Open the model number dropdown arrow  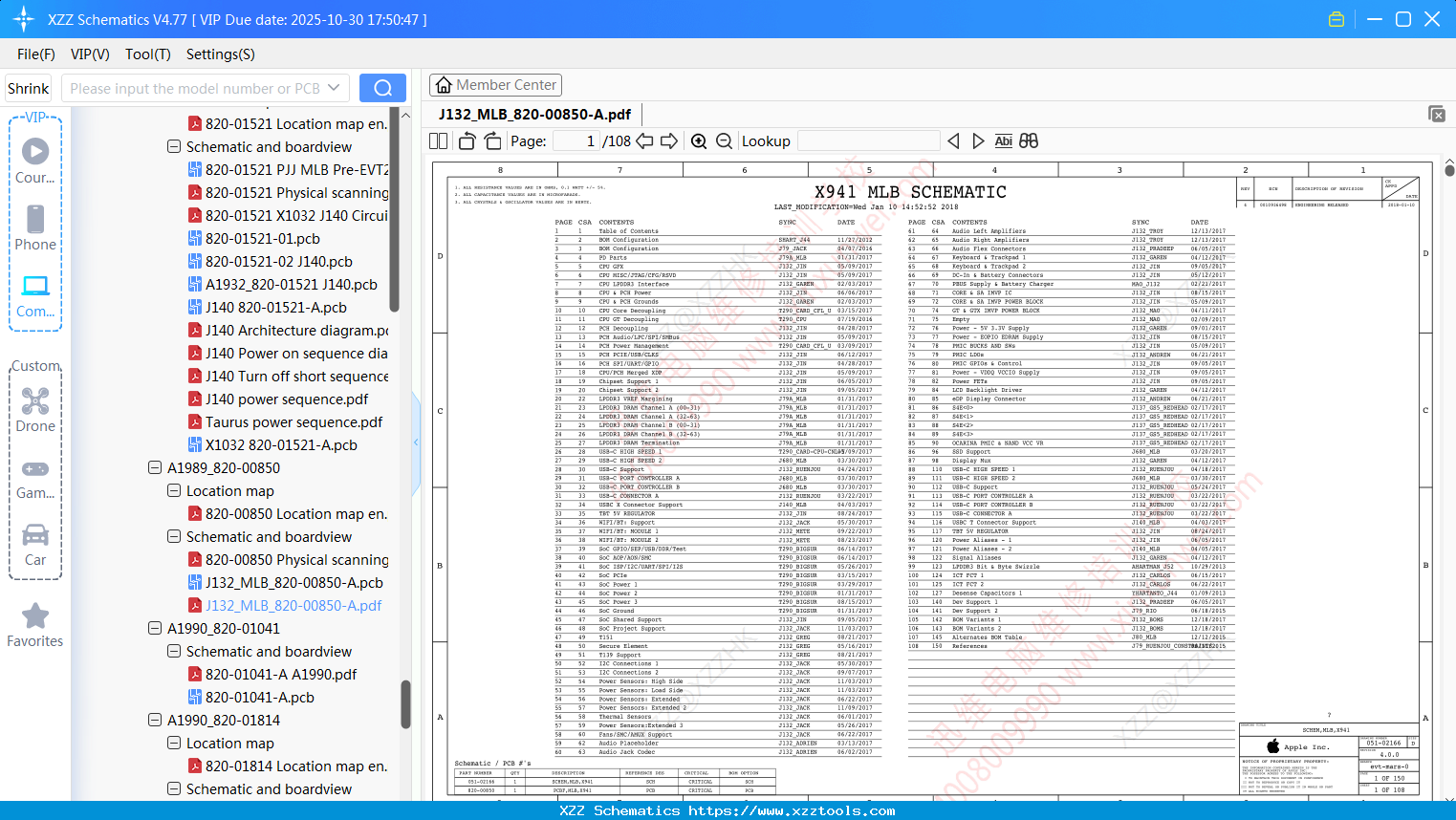(x=334, y=88)
